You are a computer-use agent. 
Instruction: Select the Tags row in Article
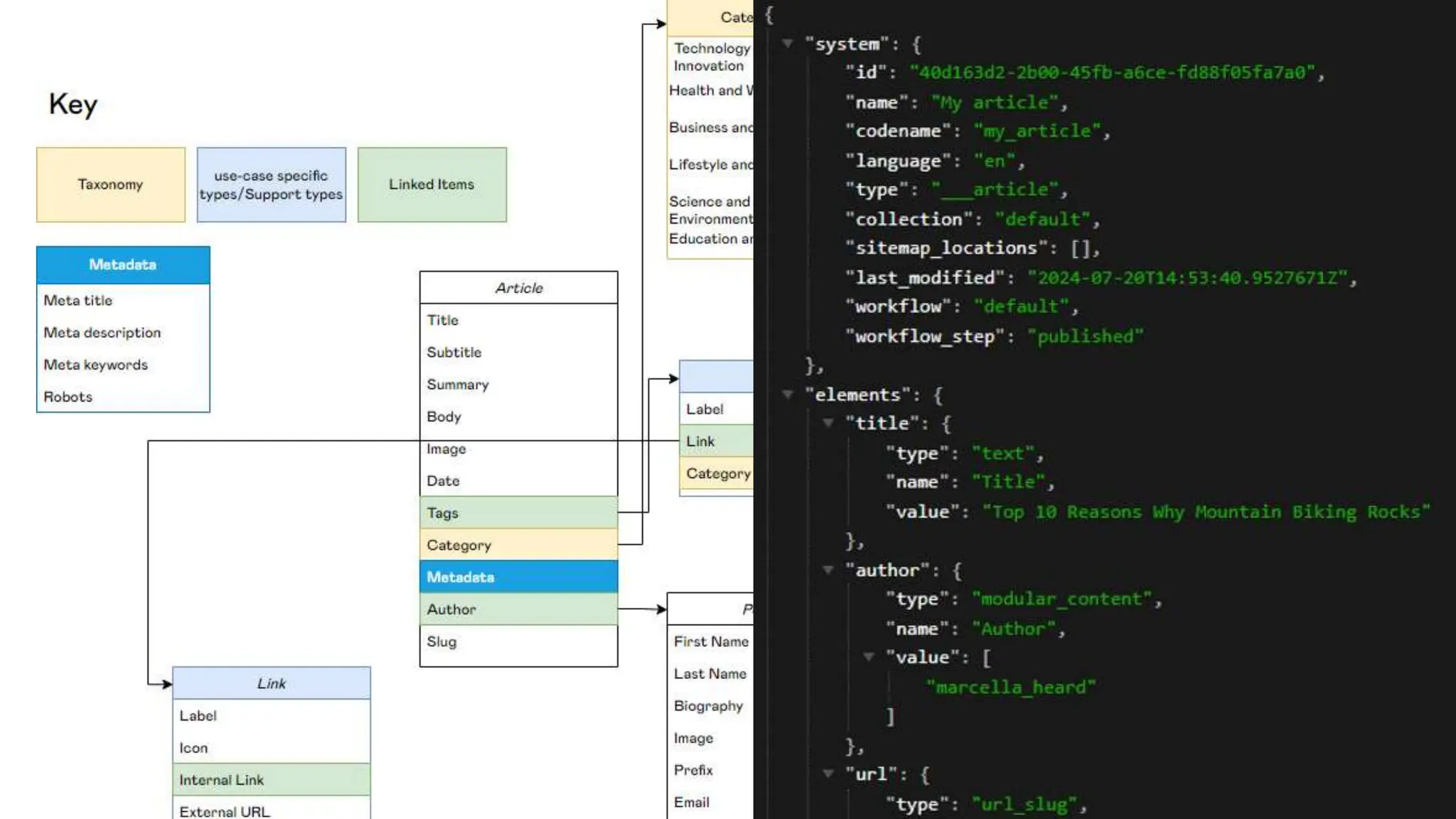(x=518, y=513)
